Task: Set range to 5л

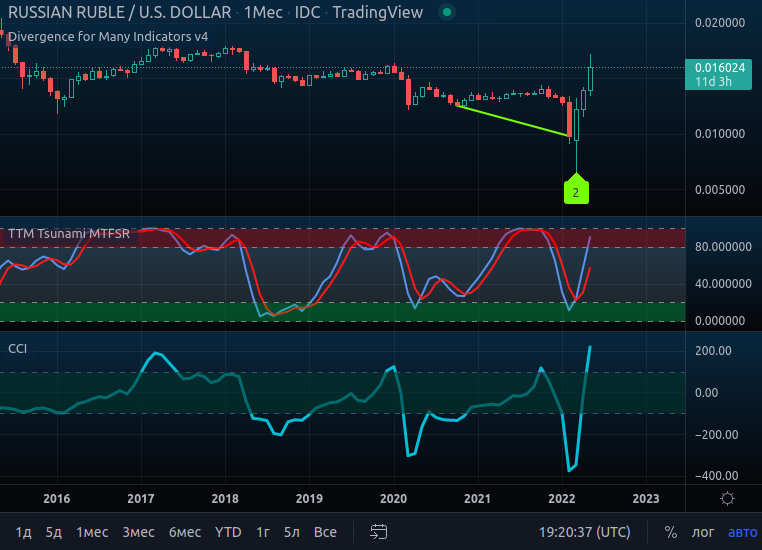Action: 292,533
